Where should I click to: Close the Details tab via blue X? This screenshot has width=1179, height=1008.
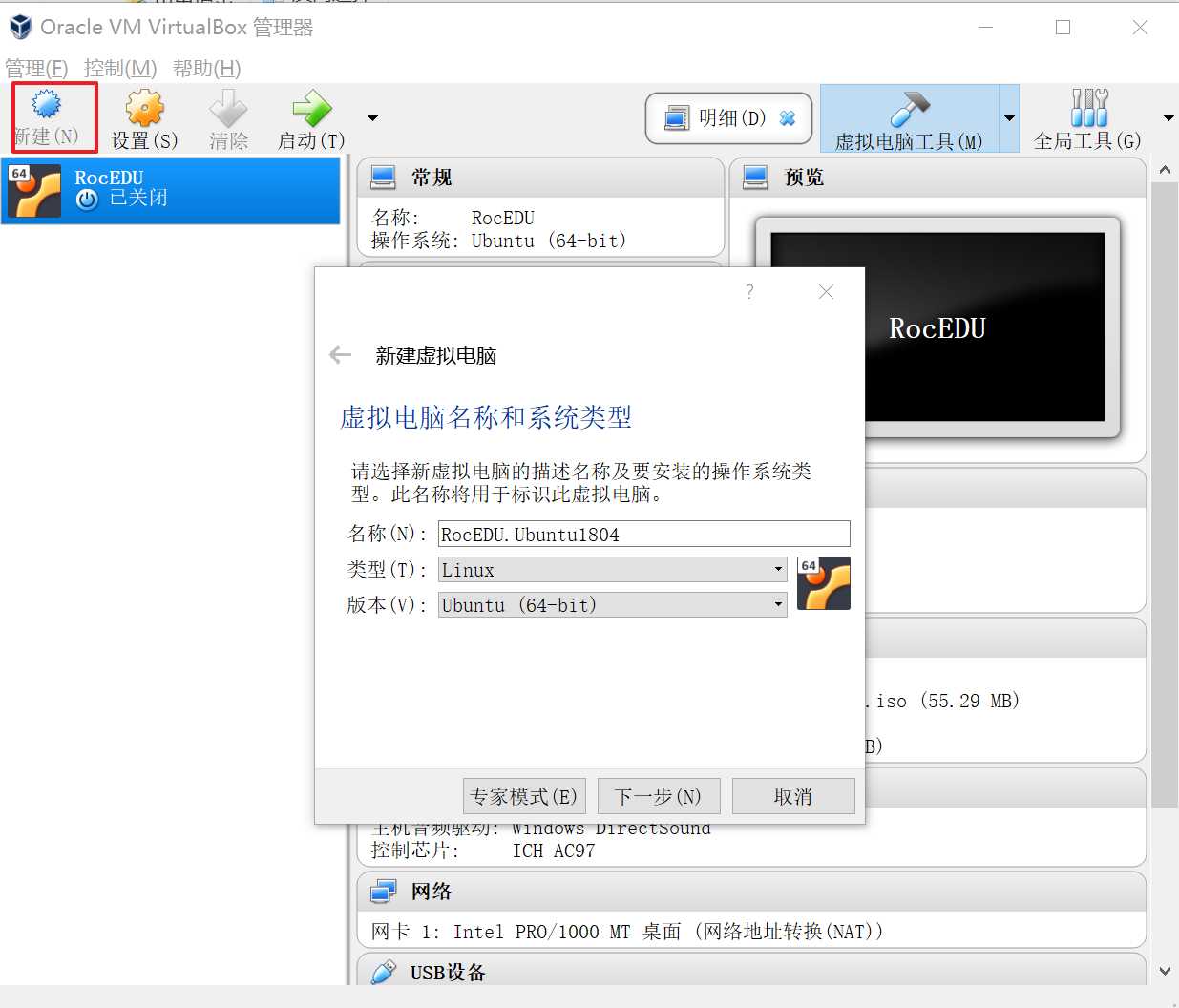point(788,118)
